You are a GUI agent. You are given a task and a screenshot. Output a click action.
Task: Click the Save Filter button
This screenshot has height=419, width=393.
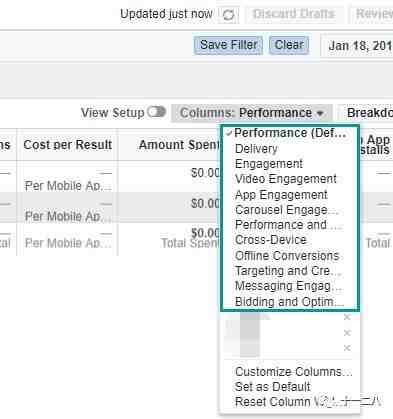click(x=228, y=45)
